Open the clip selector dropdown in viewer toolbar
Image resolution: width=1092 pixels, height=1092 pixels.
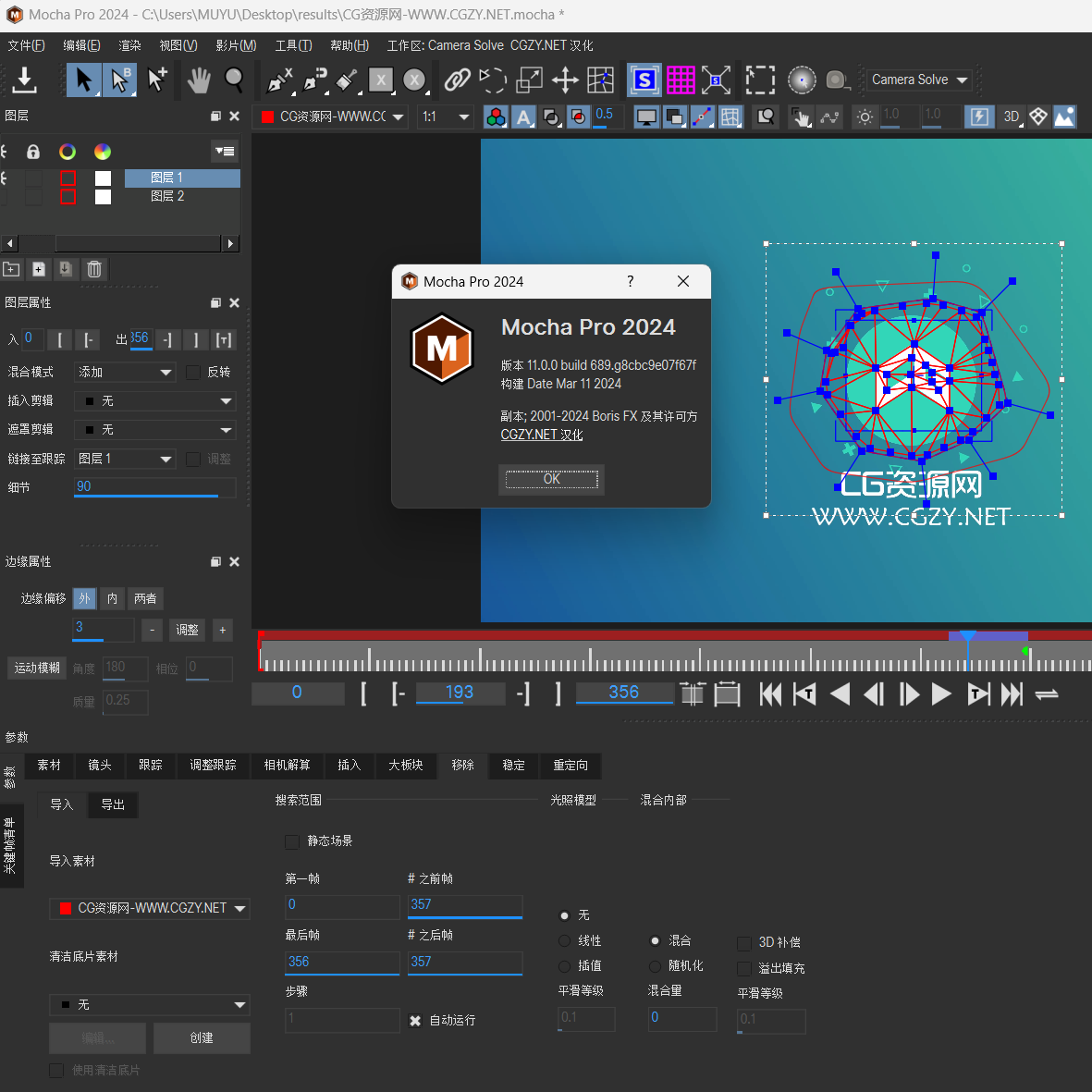pos(332,117)
